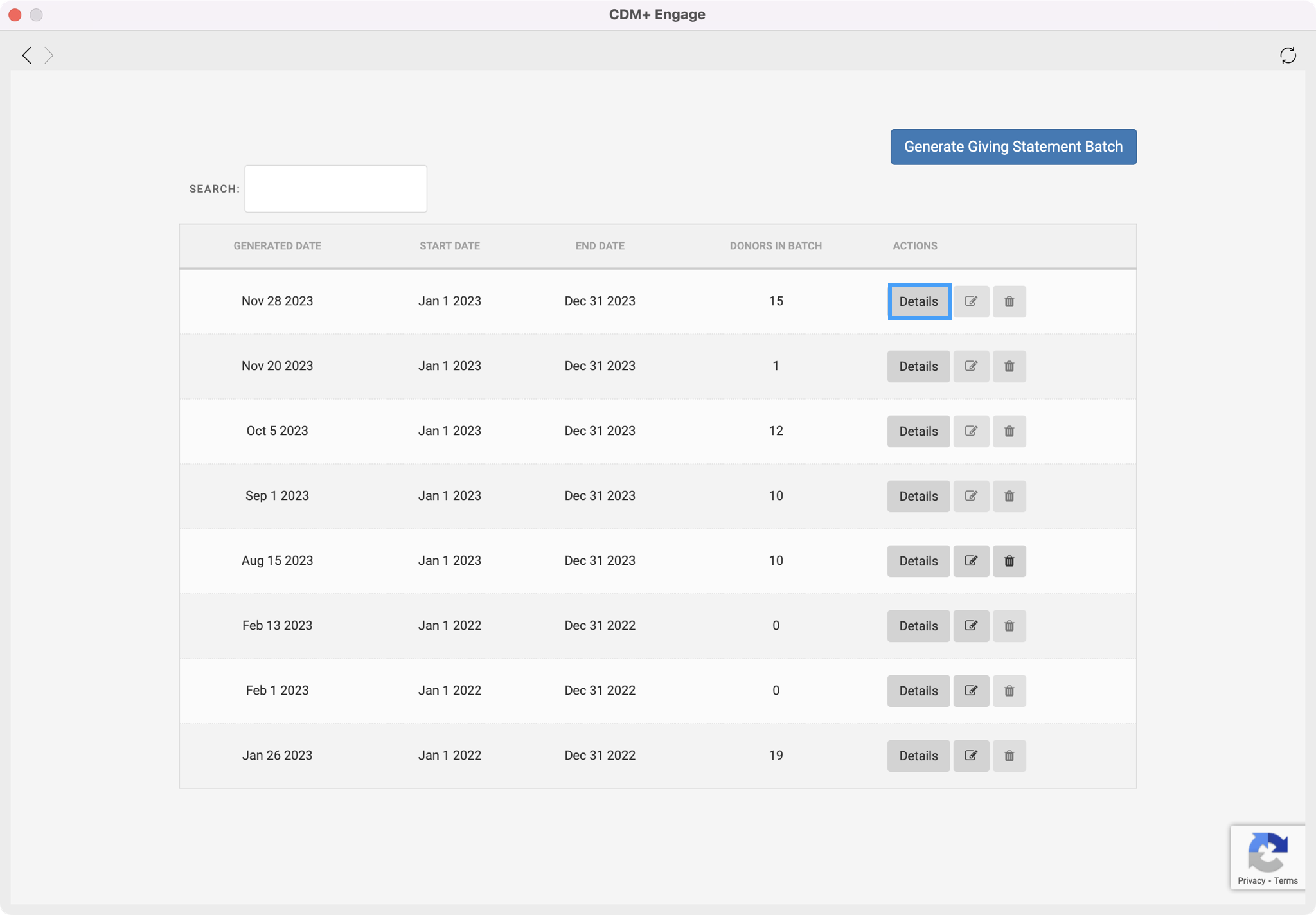
Task: Click the back navigation arrow
Action: (27, 55)
